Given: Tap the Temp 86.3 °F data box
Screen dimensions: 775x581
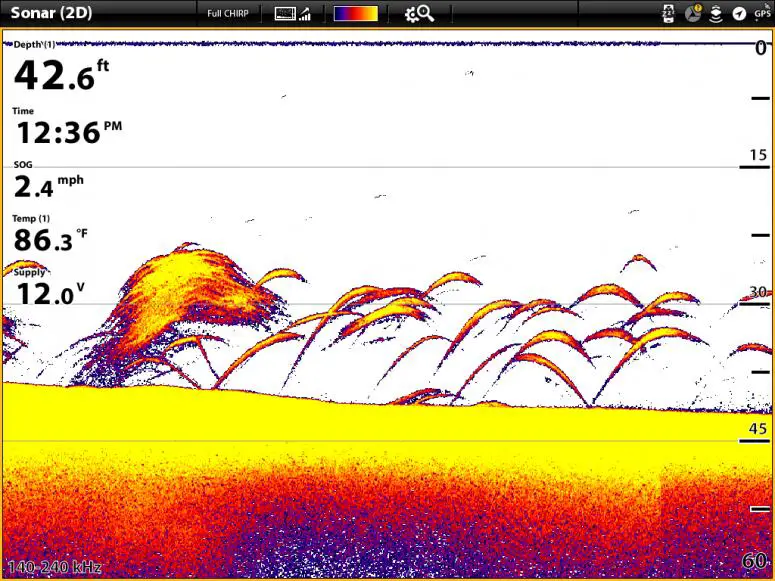Looking at the screenshot, I should 50,233.
